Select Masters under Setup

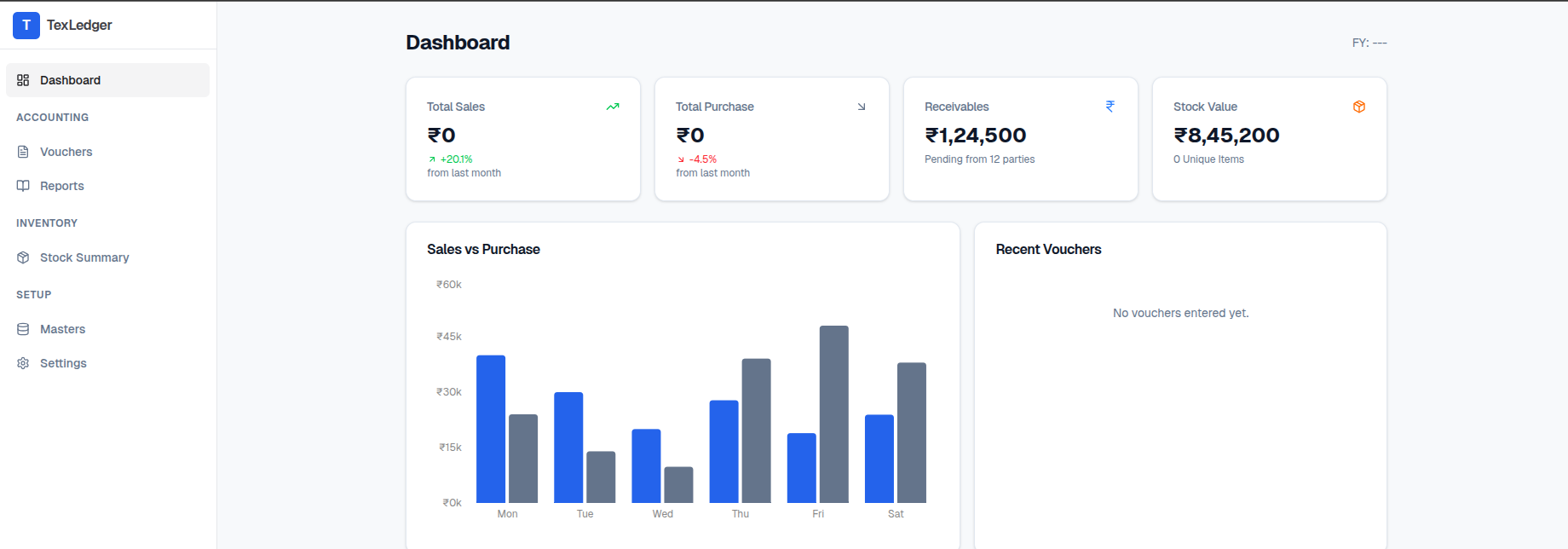click(63, 329)
